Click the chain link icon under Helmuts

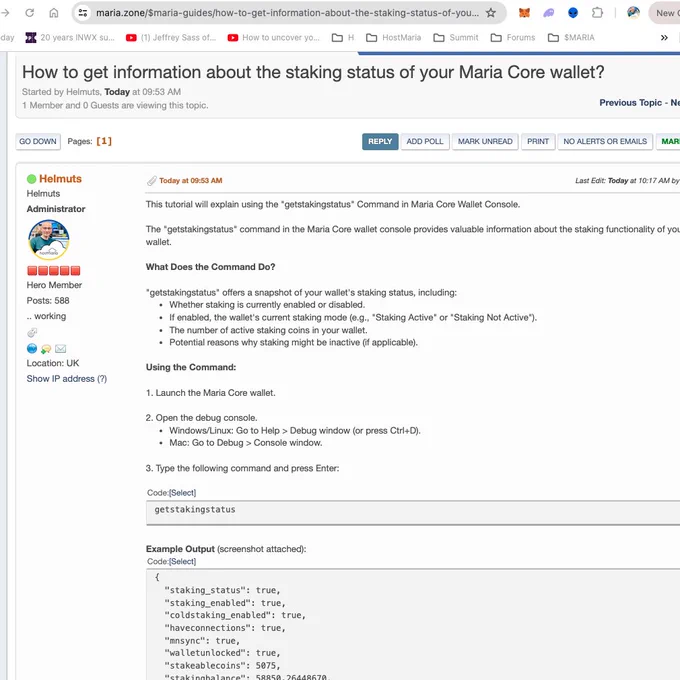point(32,333)
